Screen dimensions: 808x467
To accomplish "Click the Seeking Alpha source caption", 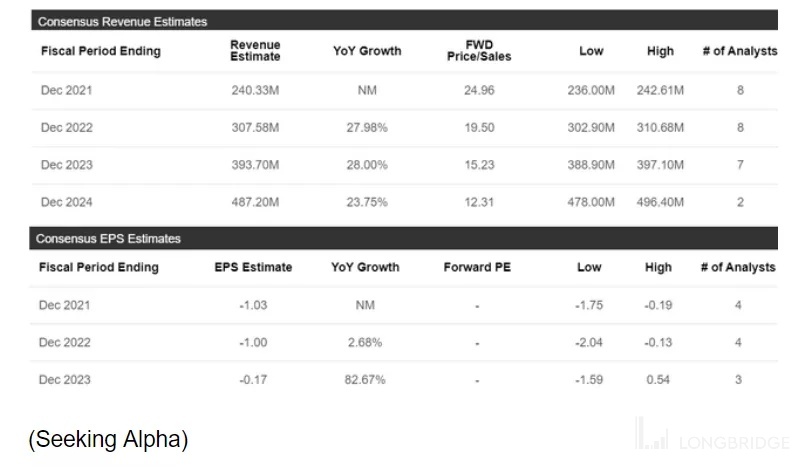I will (108, 438).
